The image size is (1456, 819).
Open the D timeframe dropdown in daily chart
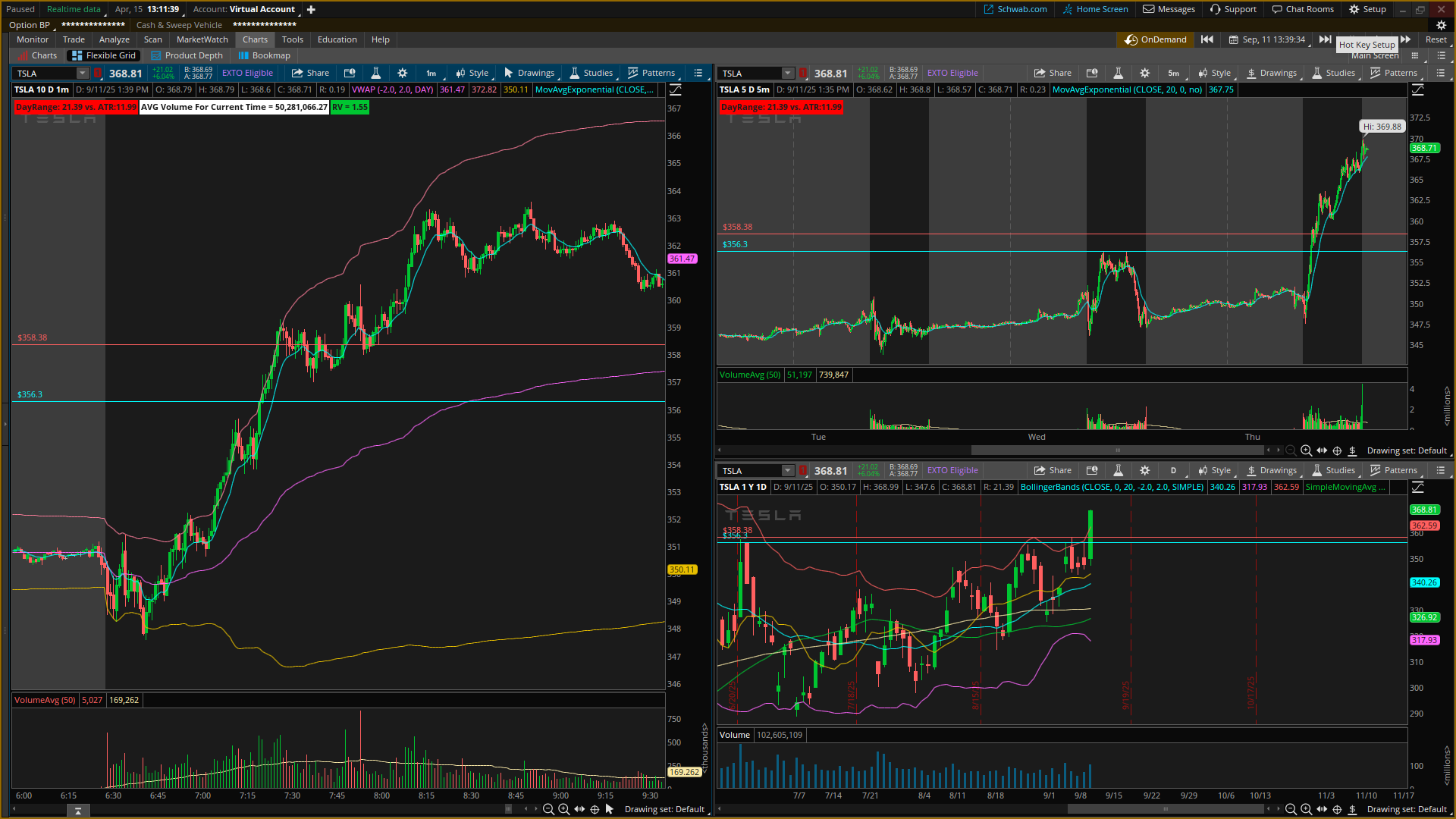point(1174,471)
